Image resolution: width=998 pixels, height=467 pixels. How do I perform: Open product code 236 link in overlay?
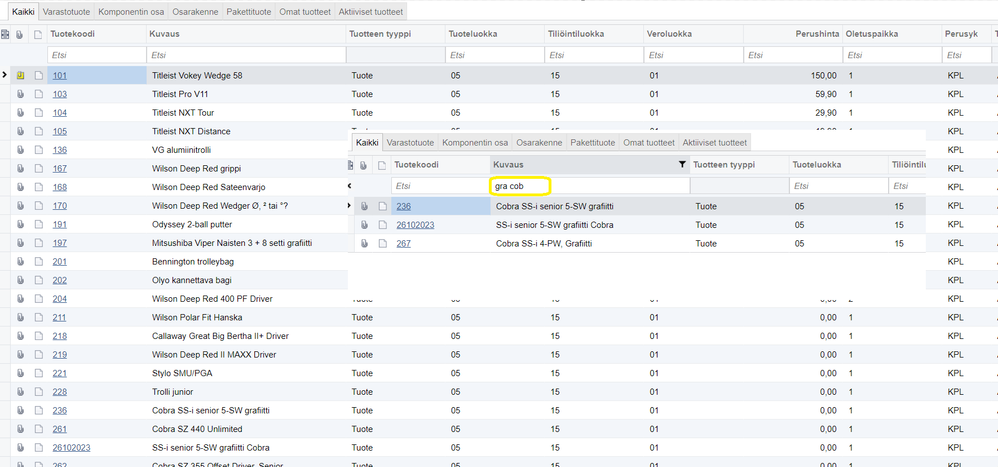click(403, 207)
